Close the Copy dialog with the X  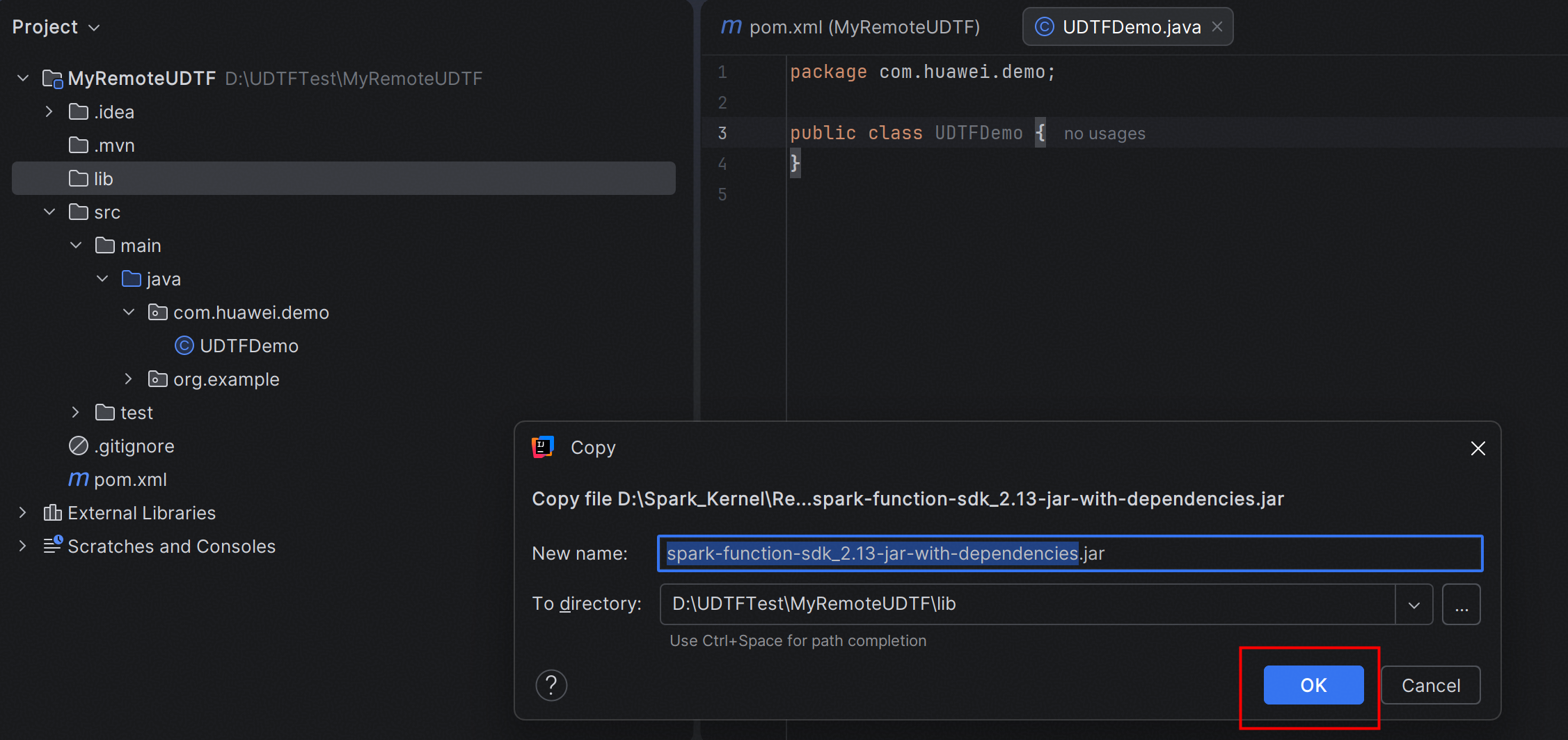point(1478,448)
